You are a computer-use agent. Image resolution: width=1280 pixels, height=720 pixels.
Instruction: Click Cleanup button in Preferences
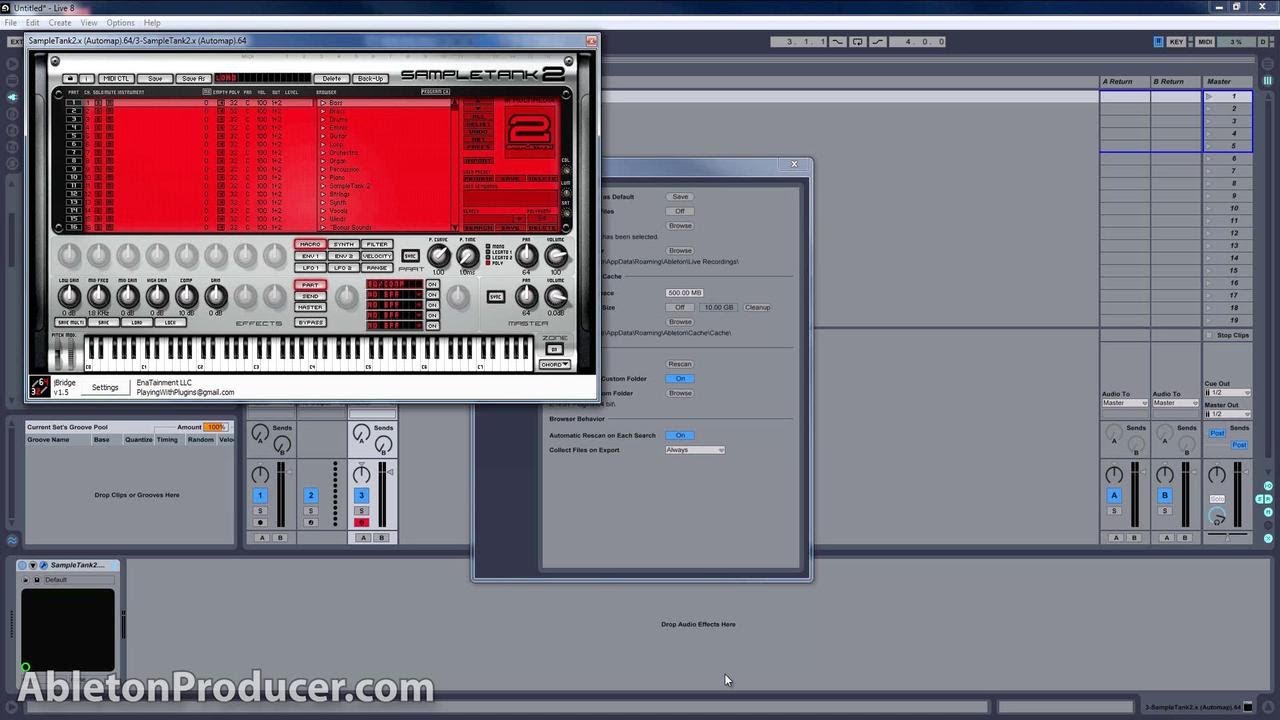(x=757, y=307)
